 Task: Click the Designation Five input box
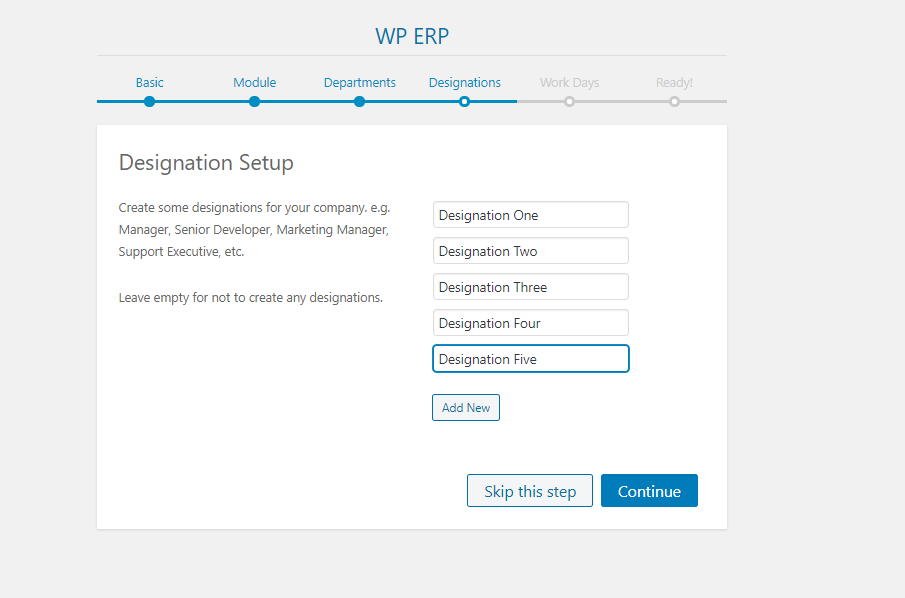point(530,358)
